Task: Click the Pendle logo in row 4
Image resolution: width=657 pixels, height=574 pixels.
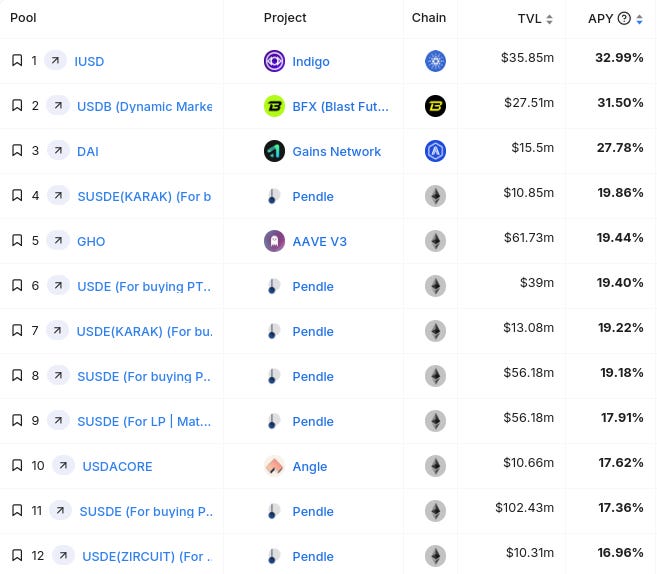Action: (274, 196)
